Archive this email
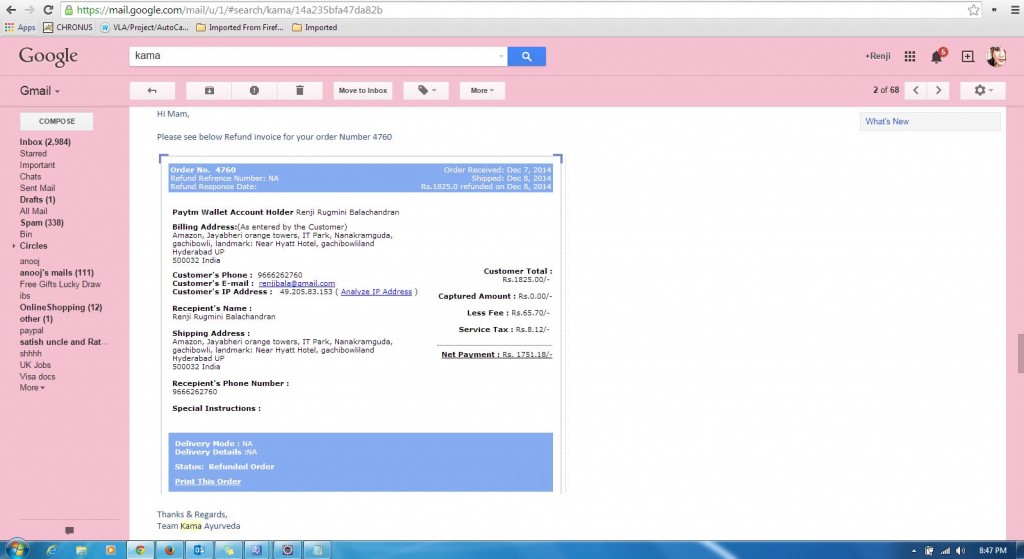Image resolution: width=1024 pixels, height=559 pixels. click(209, 91)
